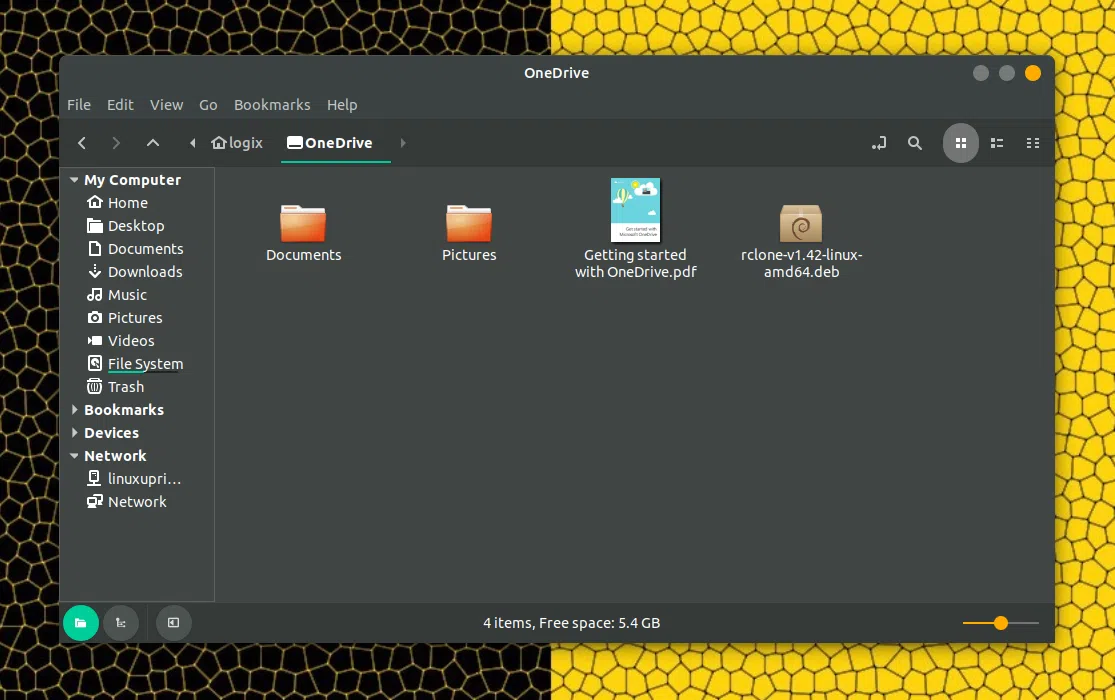Collapse the My Computer section
Screen dimensions: 1115x700
click(74, 180)
